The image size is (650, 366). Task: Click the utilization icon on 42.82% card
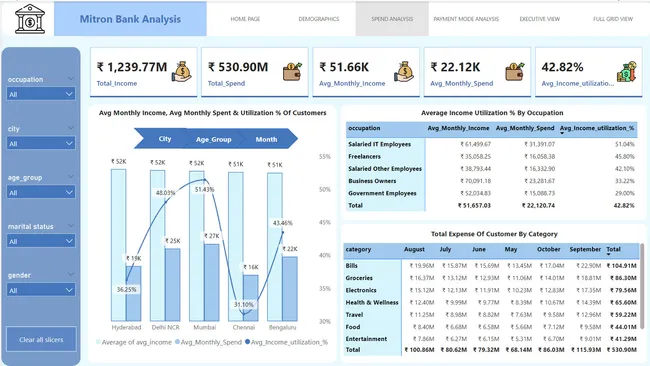(626, 72)
